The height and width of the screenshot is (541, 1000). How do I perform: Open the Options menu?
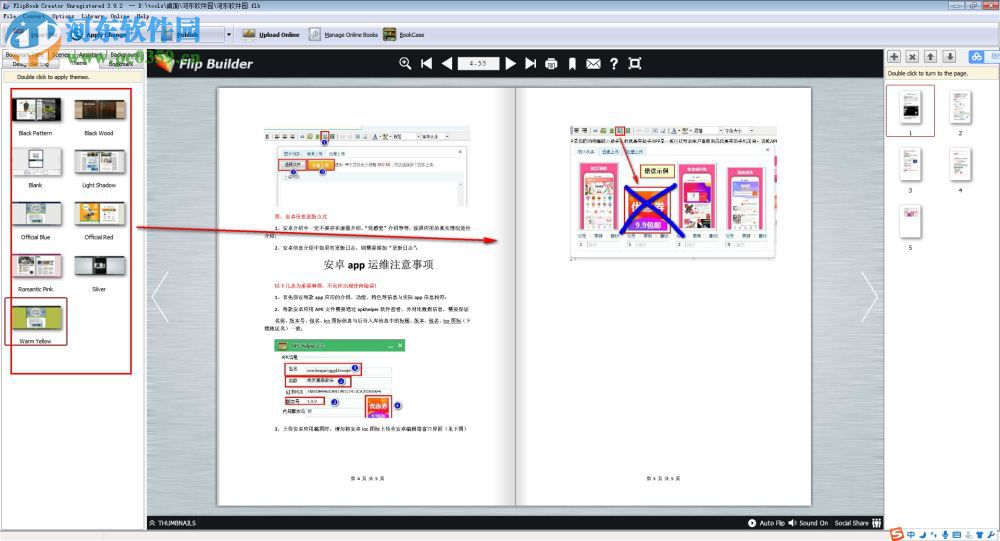pos(62,16)
